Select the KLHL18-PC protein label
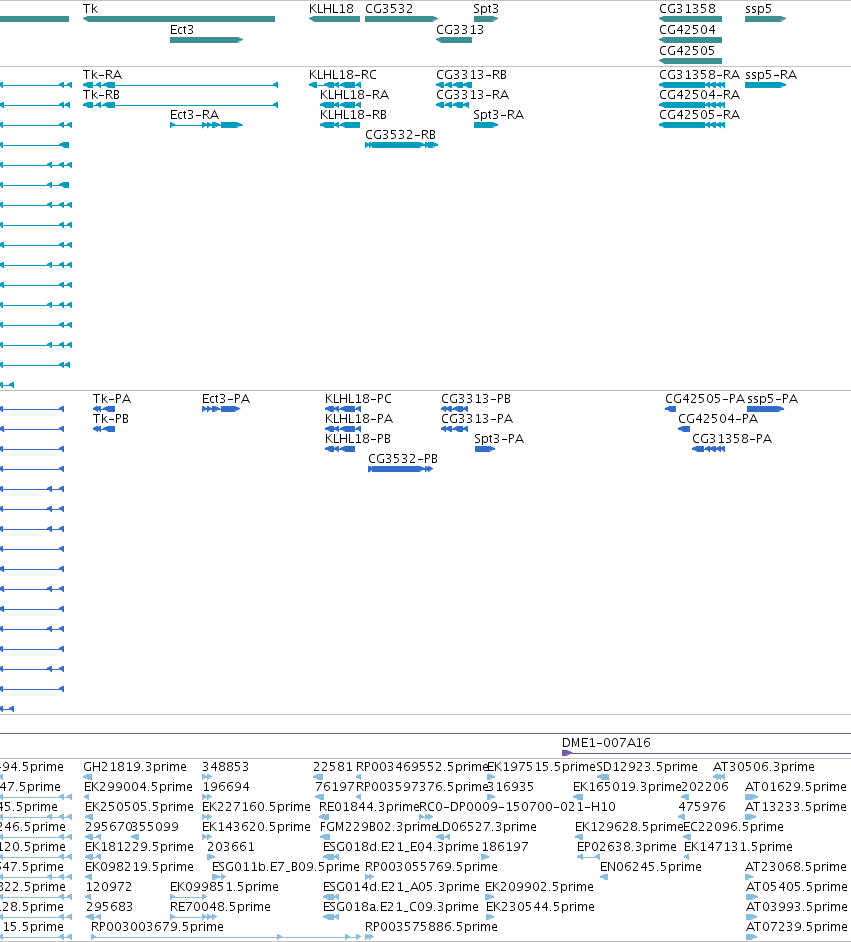 point(358,399)
